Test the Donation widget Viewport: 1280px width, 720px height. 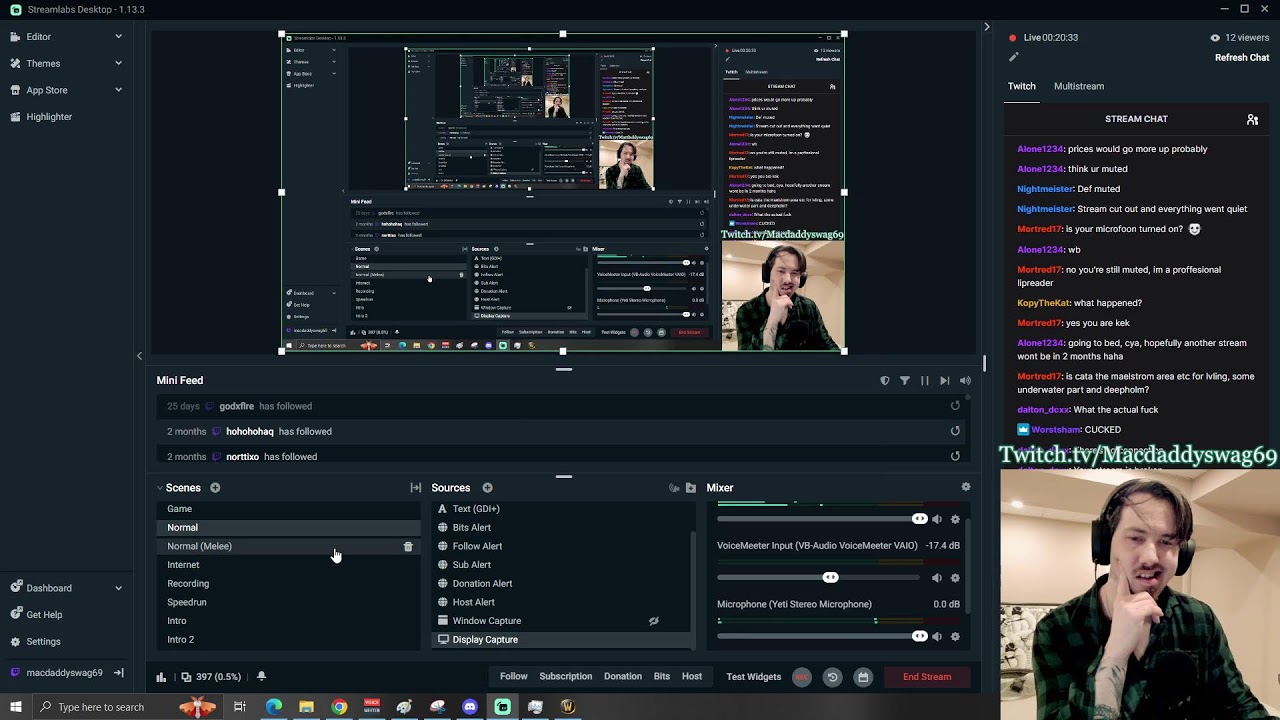(623, 677)
